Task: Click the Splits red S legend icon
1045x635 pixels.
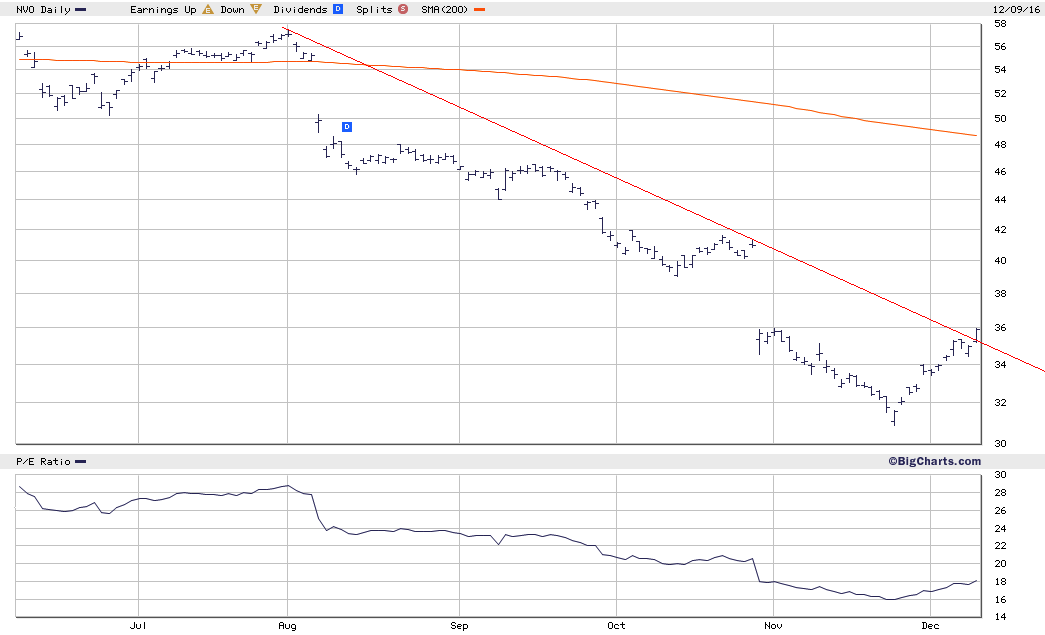Action: (403, 9)
